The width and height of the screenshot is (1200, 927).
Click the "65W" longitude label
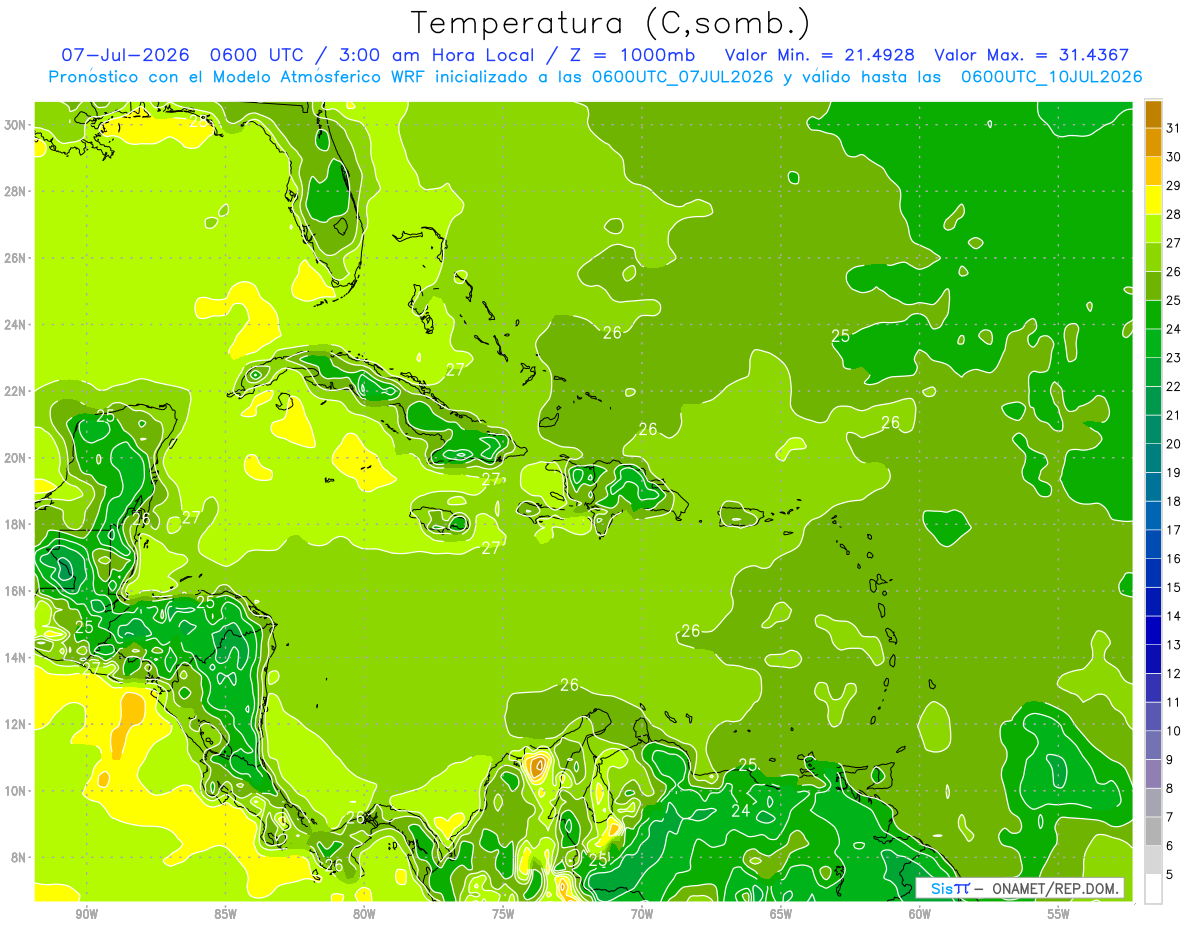781,914
